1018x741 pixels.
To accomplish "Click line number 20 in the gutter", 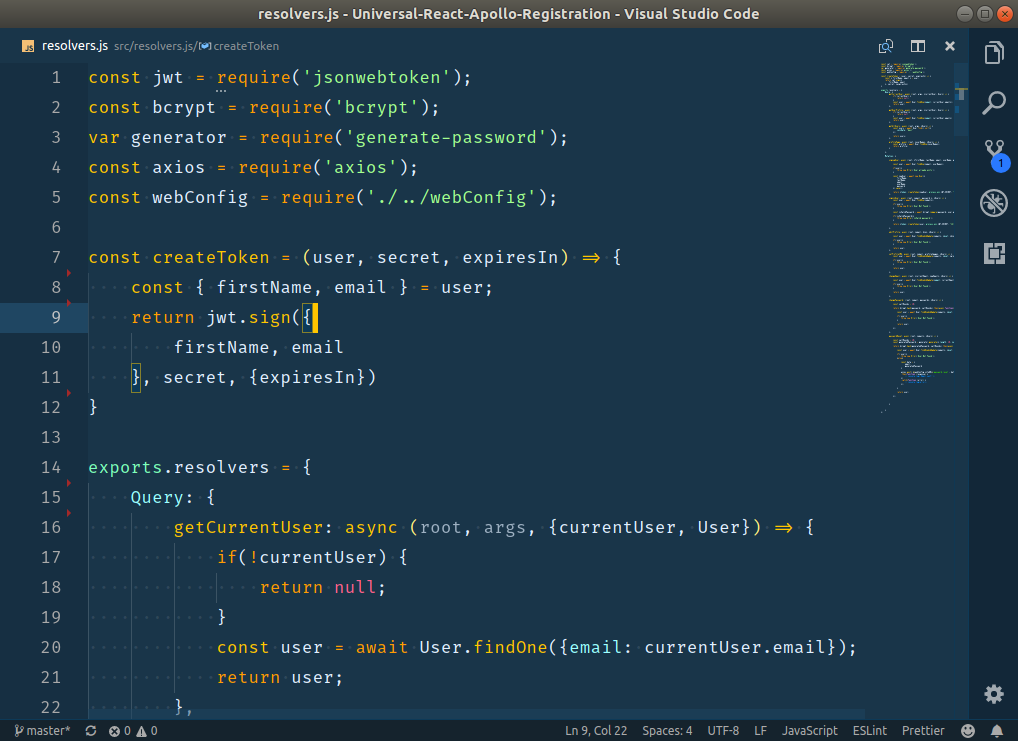I will [x=51, y=647].
